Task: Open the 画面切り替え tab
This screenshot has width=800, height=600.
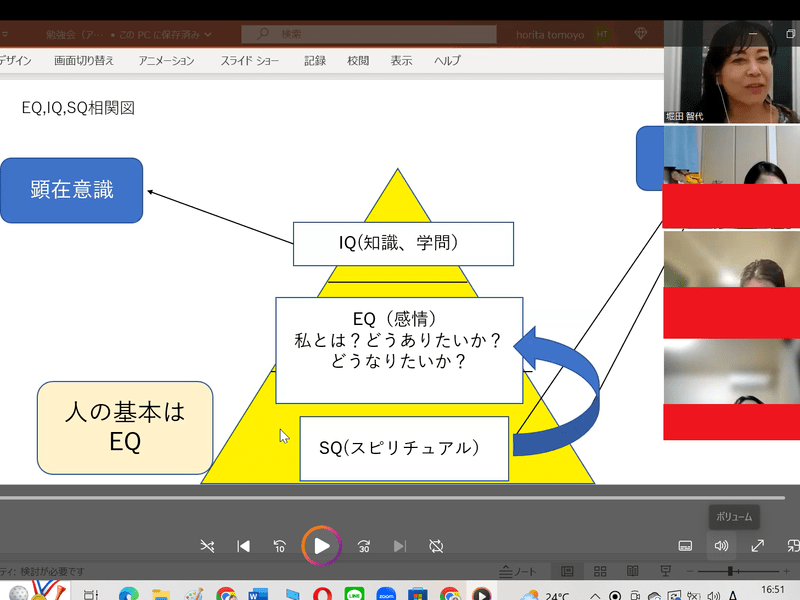Action: [84, 60]
